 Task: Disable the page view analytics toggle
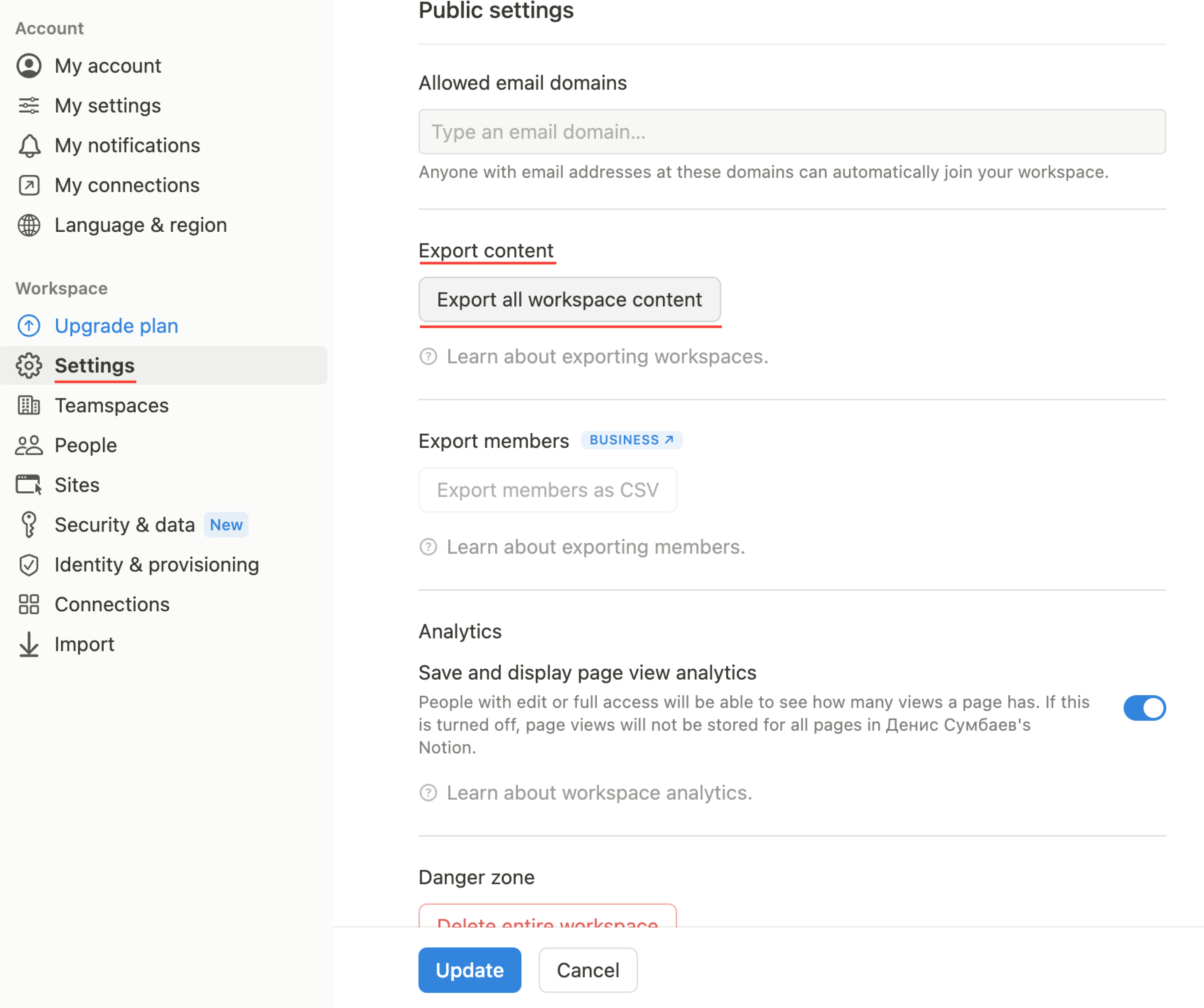pyautogui.click(x=1144, y=708)
